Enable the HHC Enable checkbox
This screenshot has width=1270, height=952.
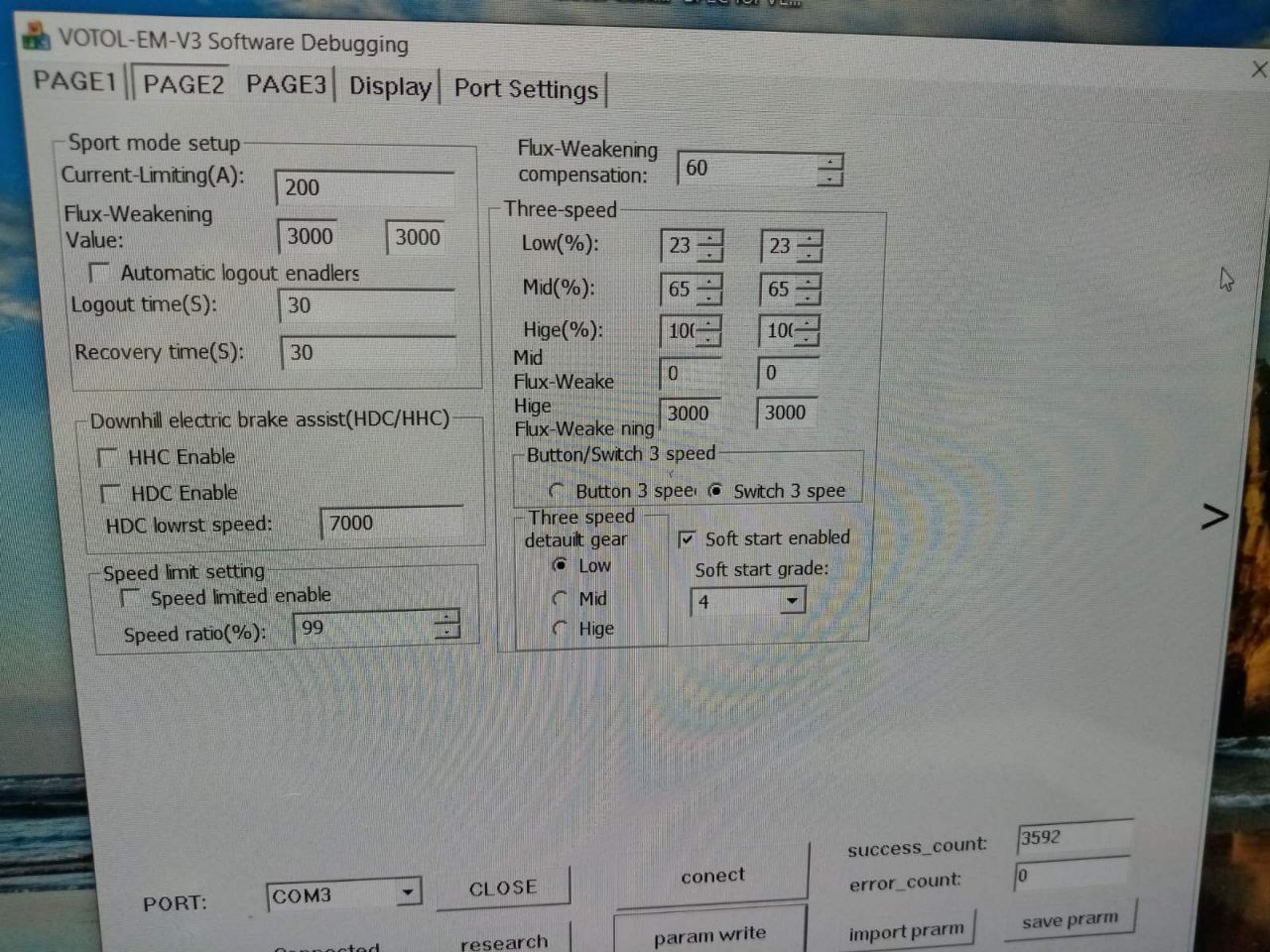pyautogui.click(x=108, y=457)
